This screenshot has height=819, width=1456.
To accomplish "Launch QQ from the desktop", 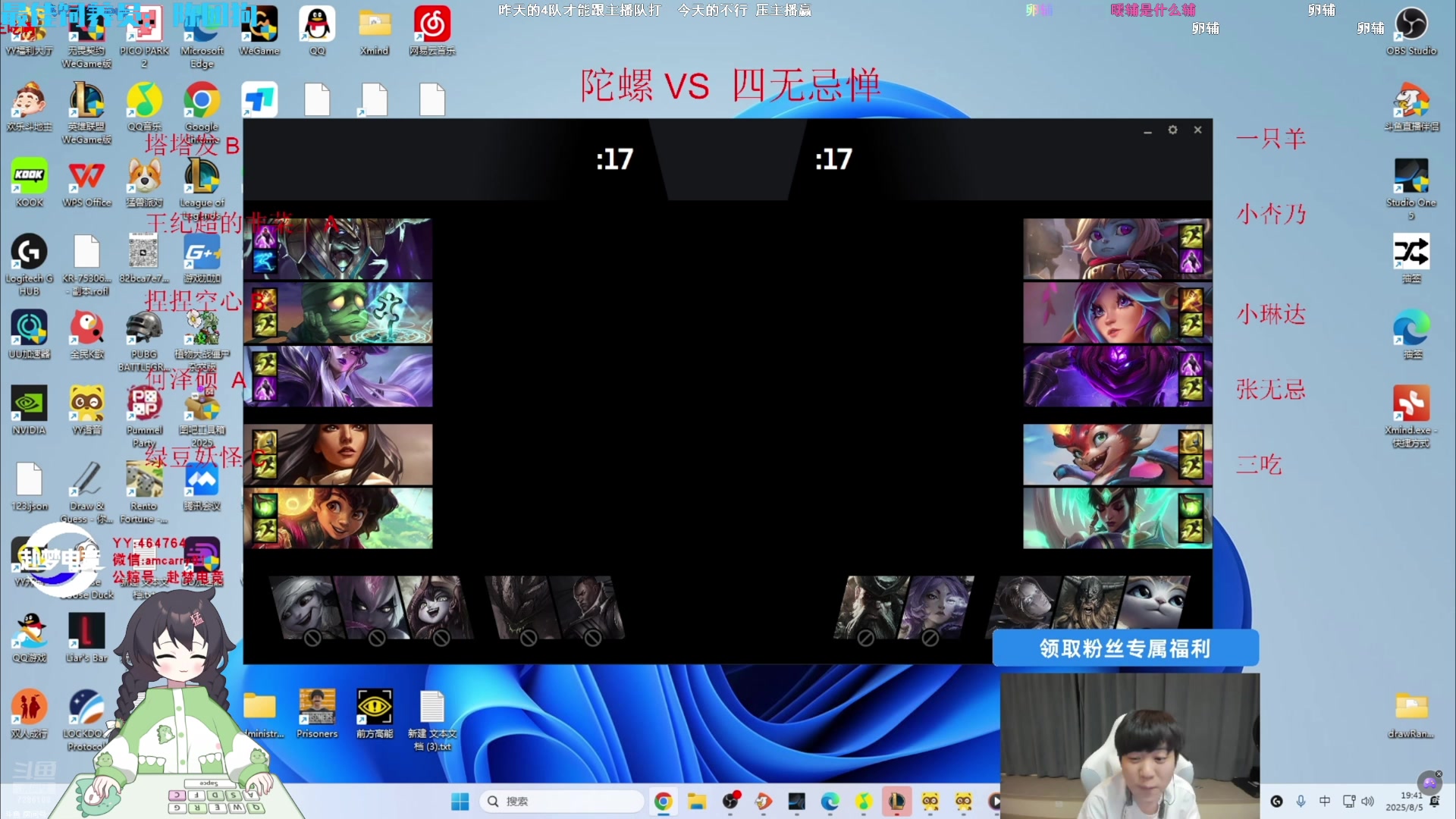I will pos(317,31).
